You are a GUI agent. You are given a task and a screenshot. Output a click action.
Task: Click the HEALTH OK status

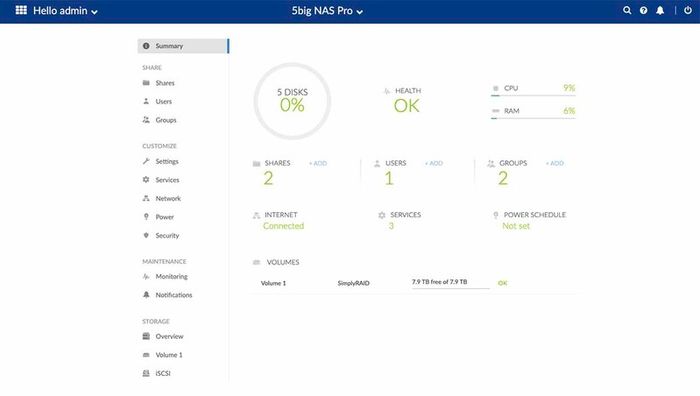tap(407, 106)
